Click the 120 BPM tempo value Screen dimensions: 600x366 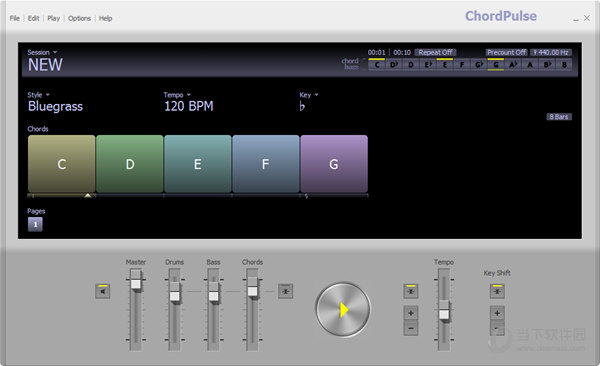(189, 106)
